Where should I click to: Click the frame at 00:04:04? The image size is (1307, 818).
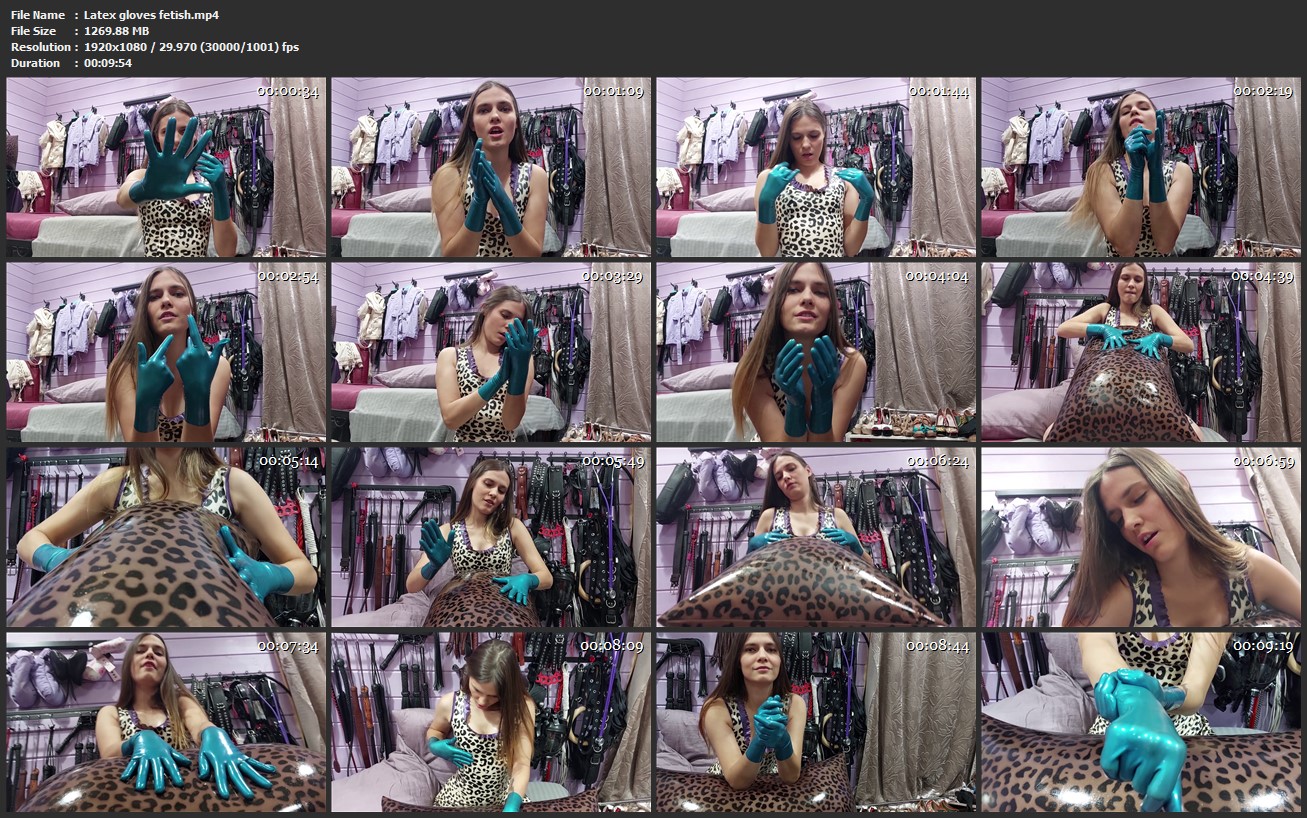pos(816,352)
